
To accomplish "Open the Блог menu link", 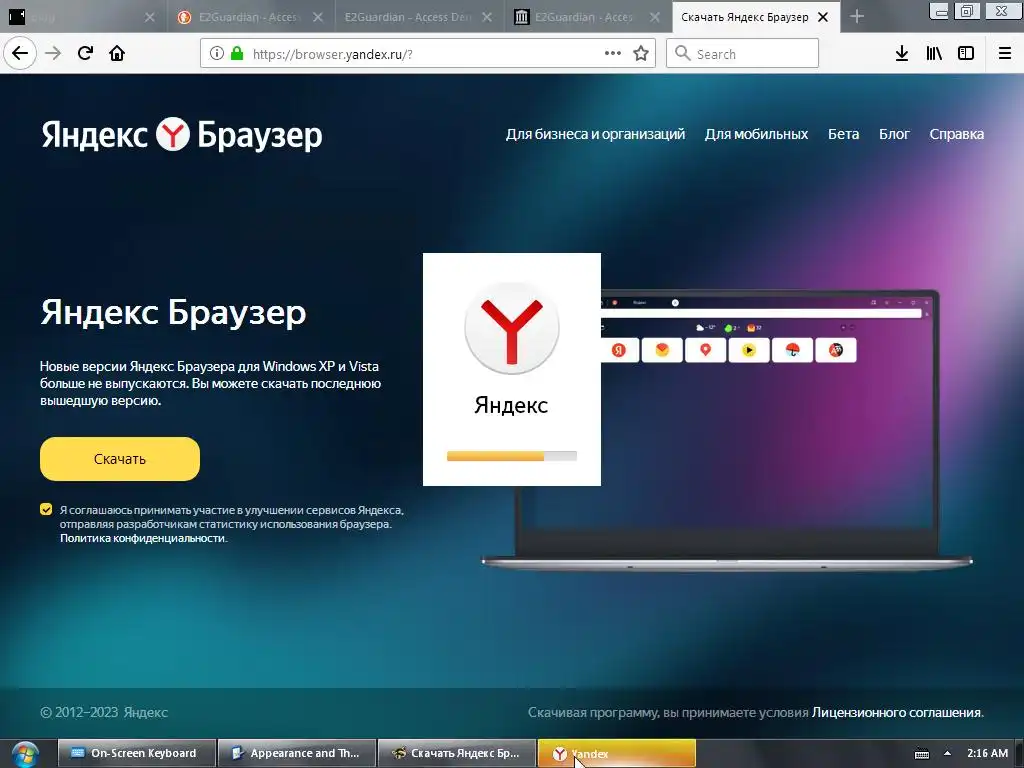I will [894, 134].
